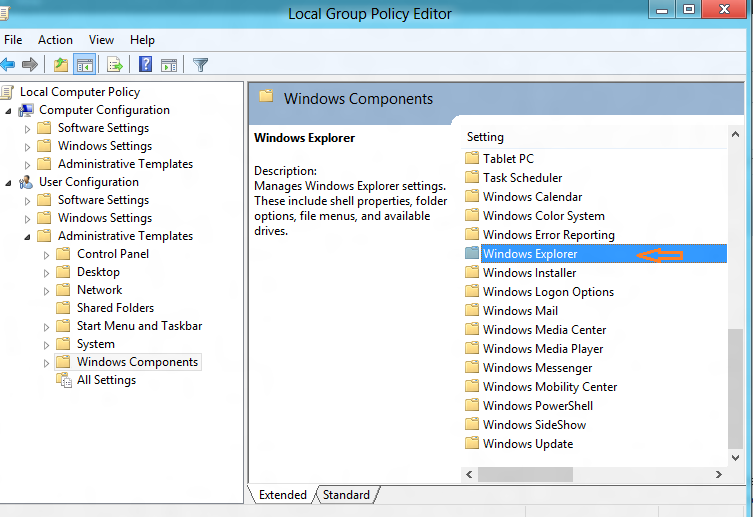Select All Settings in the tree
The width and height of the screenshot is (753, 517).
[106, 380]
